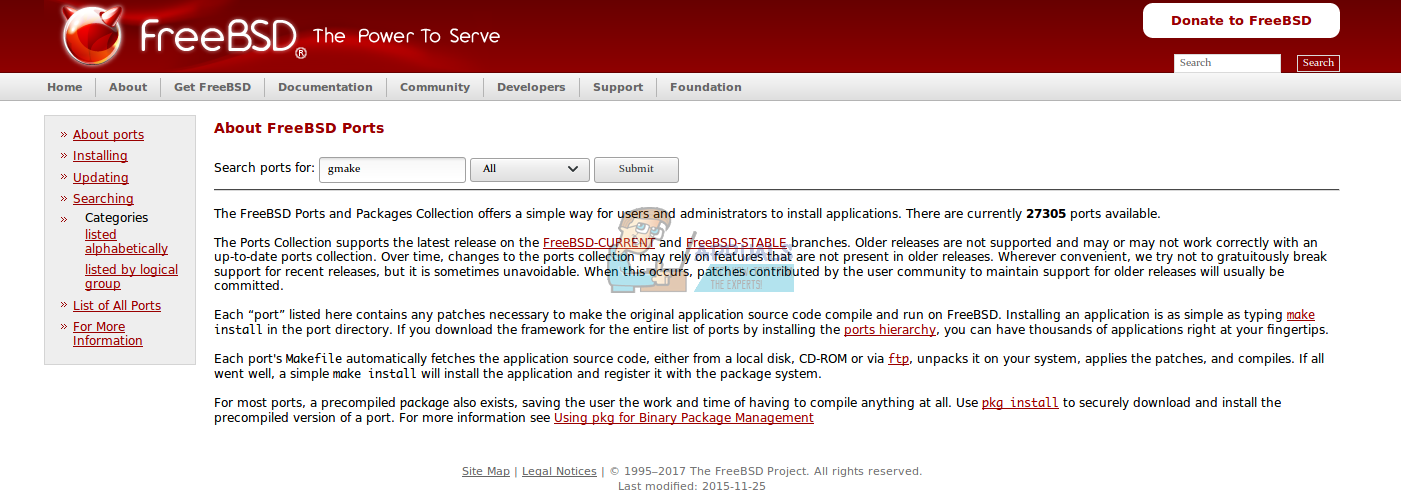Open Using pkg for Binary Package Management
The width and height of the screenshot is (1401, 499).
684,418
